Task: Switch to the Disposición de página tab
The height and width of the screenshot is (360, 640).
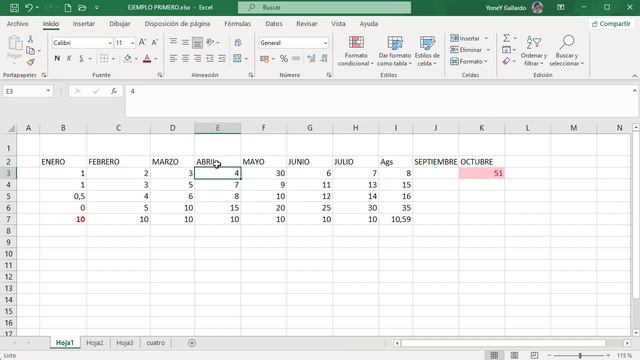Action: pyautogui.click(x=177, y=24)
